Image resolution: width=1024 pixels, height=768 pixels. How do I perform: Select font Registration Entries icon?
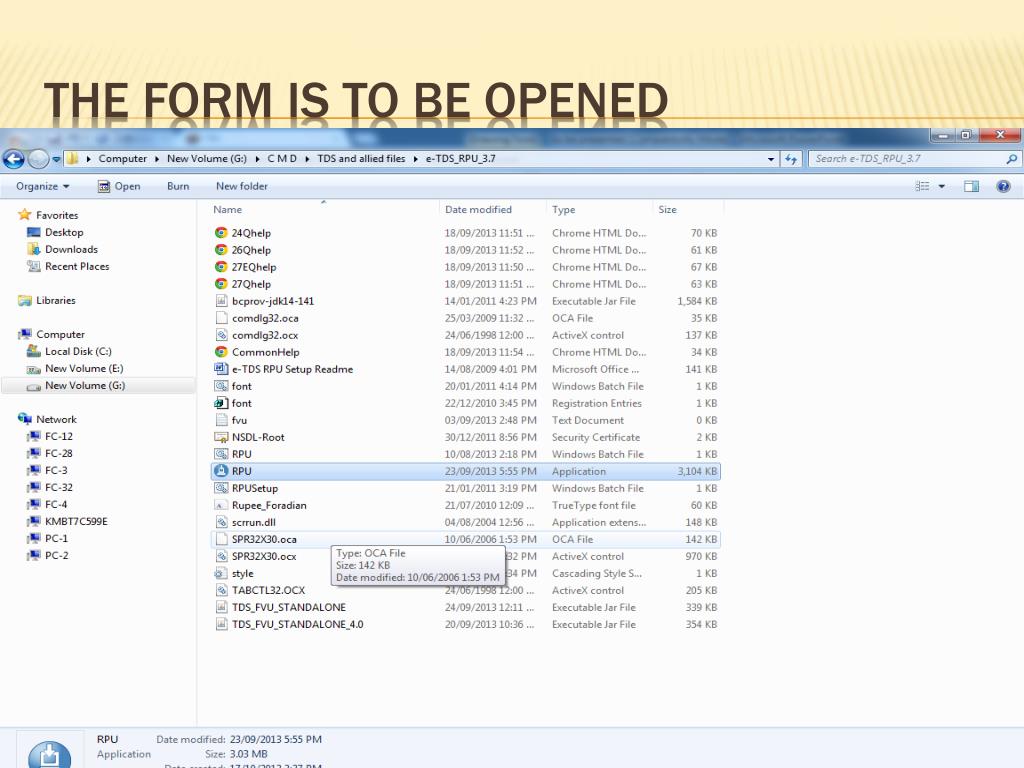coord(221,402)
